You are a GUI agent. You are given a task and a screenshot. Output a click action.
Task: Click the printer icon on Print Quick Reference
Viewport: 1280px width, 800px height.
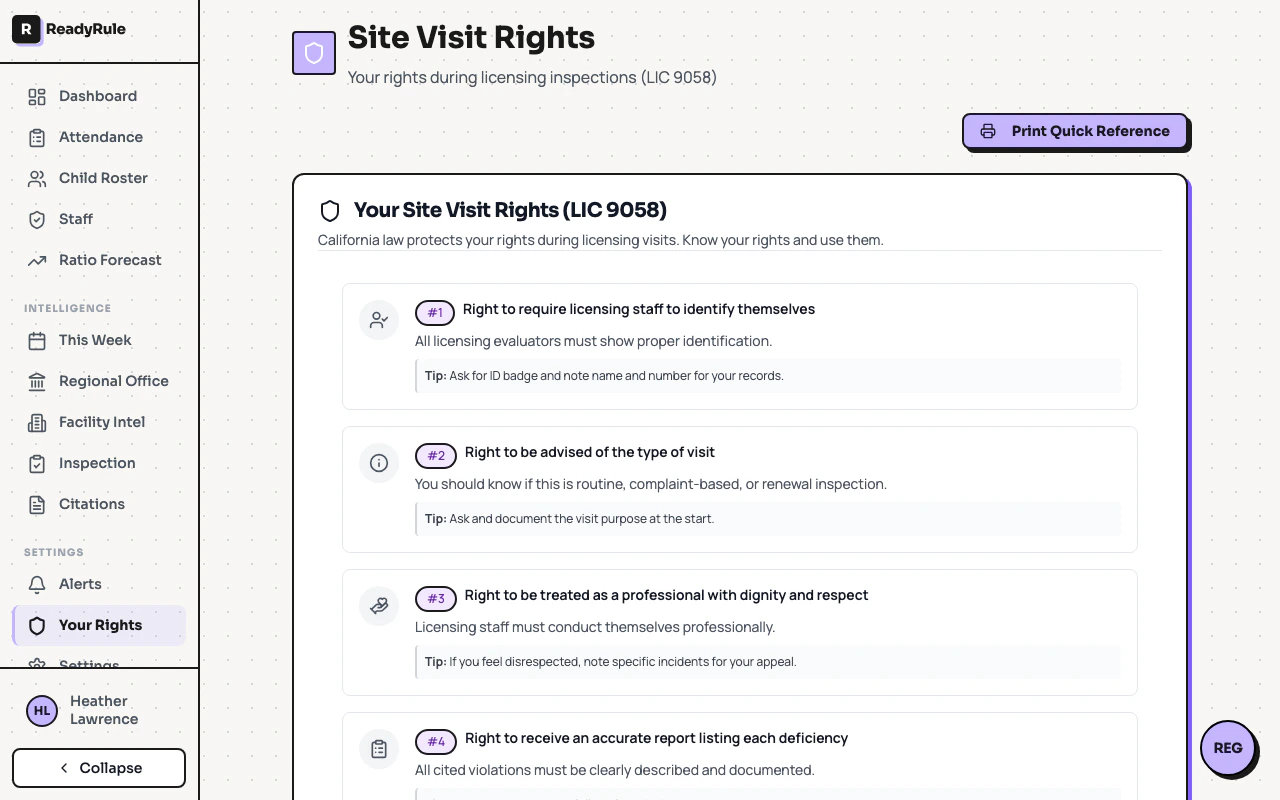(988, 130)
